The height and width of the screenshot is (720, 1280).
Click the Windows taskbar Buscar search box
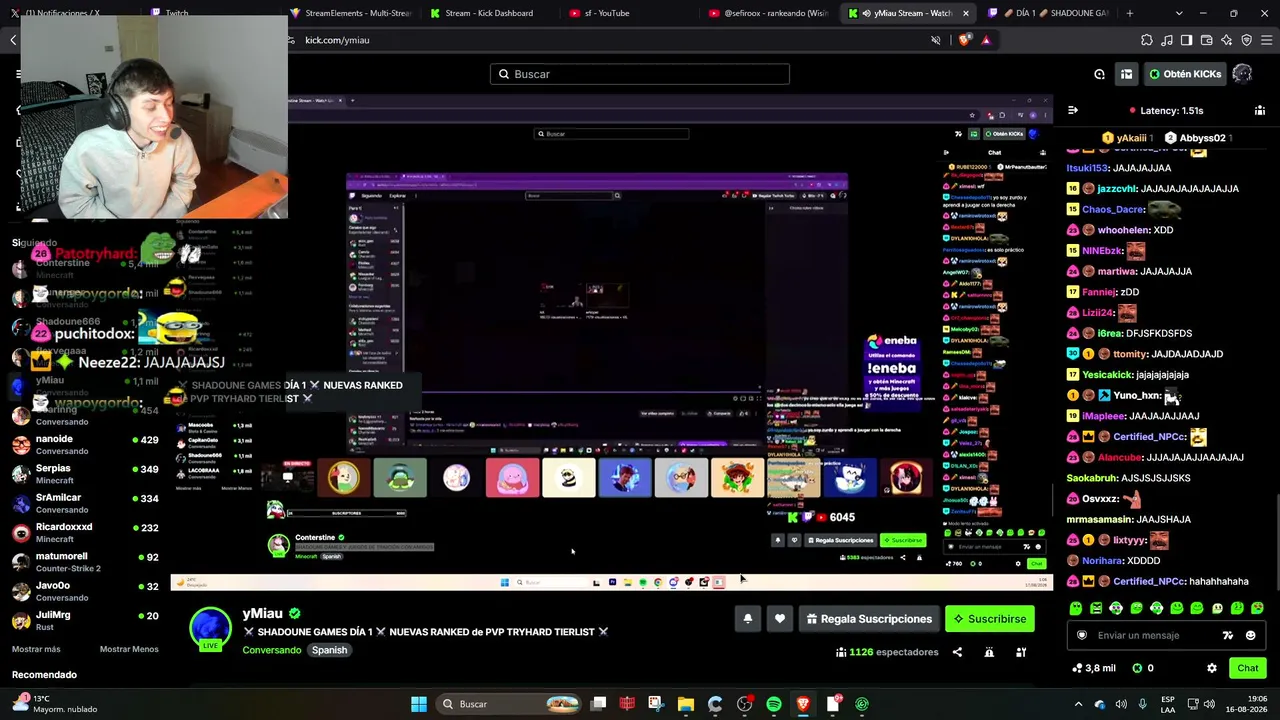[511, 704]
